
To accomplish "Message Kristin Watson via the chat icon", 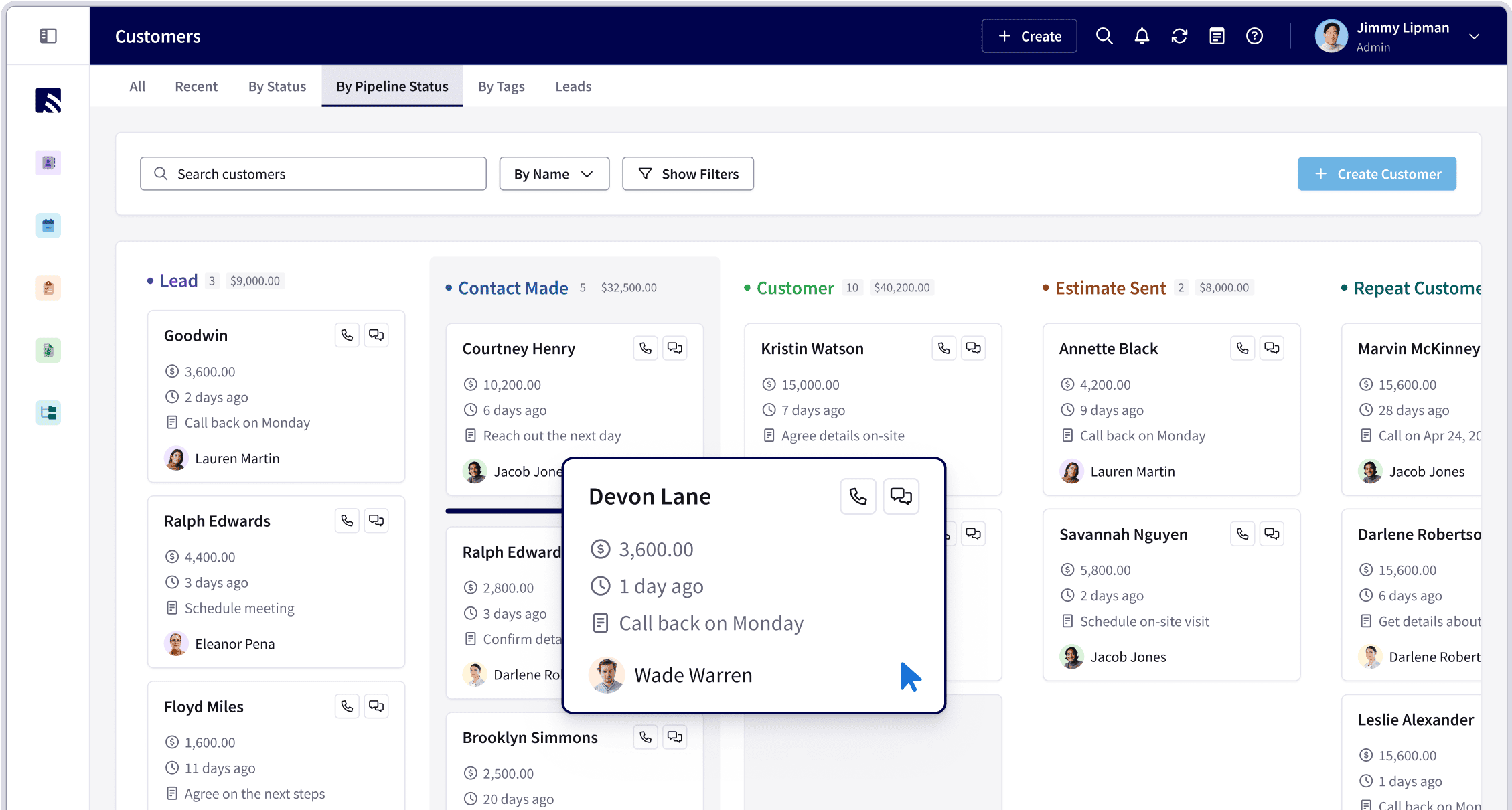I will click(x=973, y=347).
